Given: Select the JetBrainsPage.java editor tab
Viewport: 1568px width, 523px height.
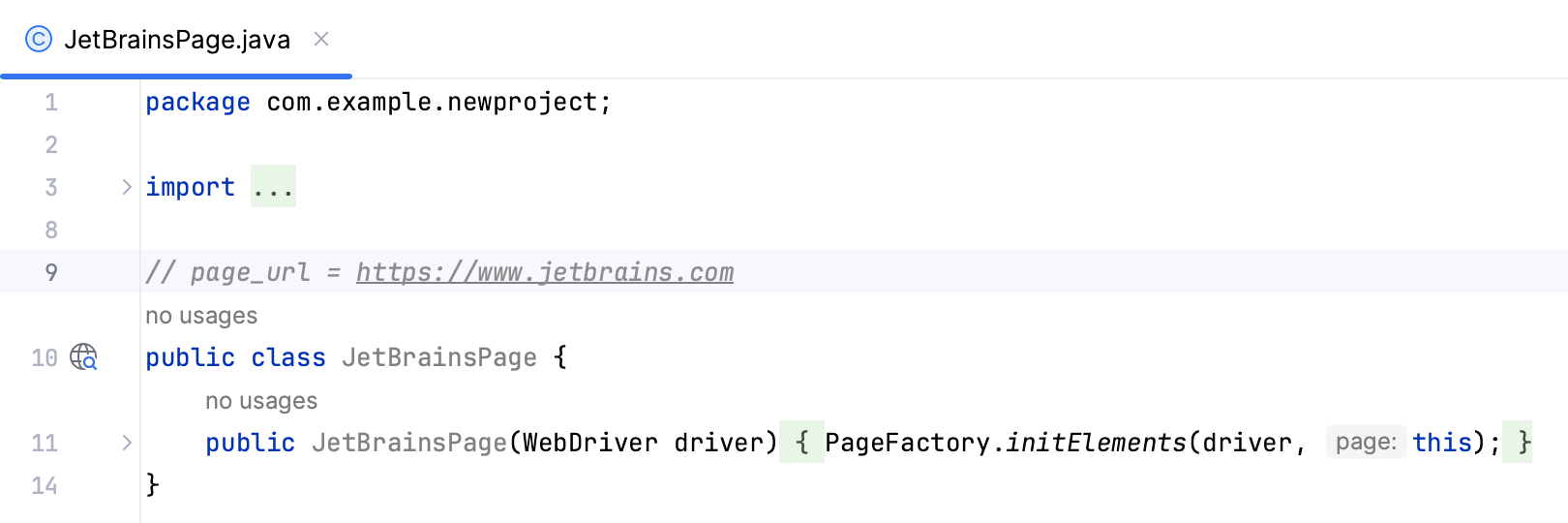Looking at the screenshot, I should pyautogui.click(x=177, y=40).
